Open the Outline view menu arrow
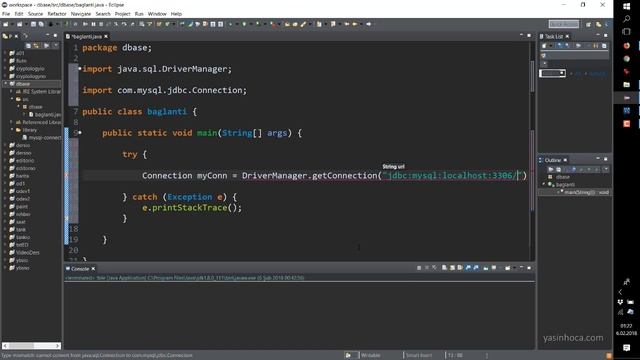The image size is (640, 360). (x=606, y=169)
